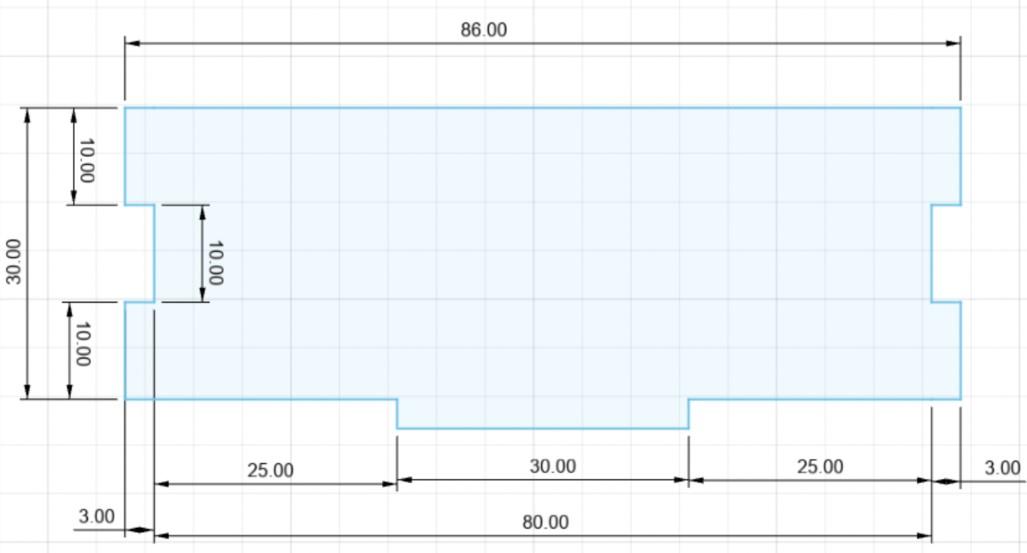Click the lowest vertical 10.00 dimension
Viewport: 1027px width, 553px height.
[83, 344]
